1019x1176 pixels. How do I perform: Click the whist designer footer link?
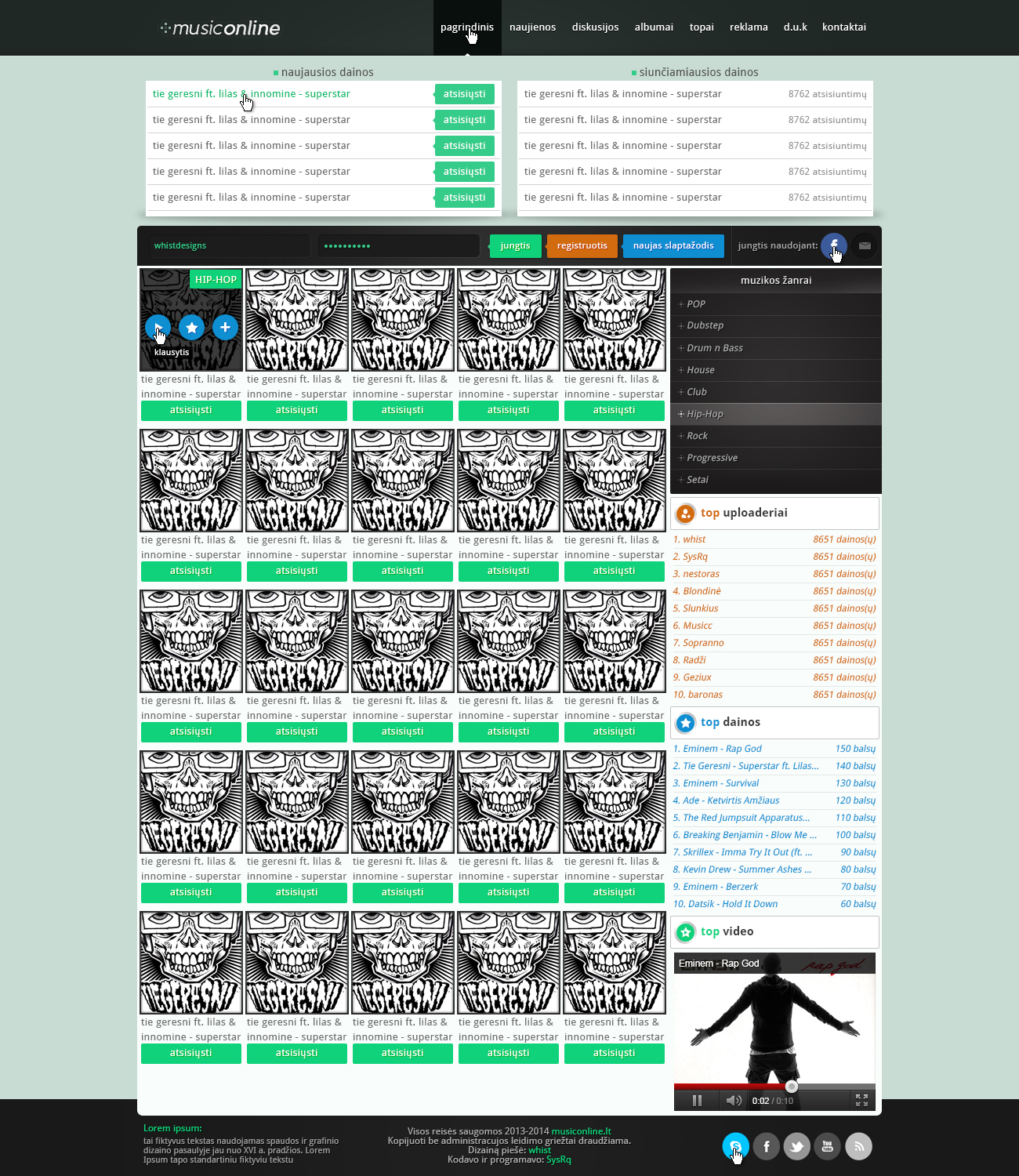(x=539, y=1150)
